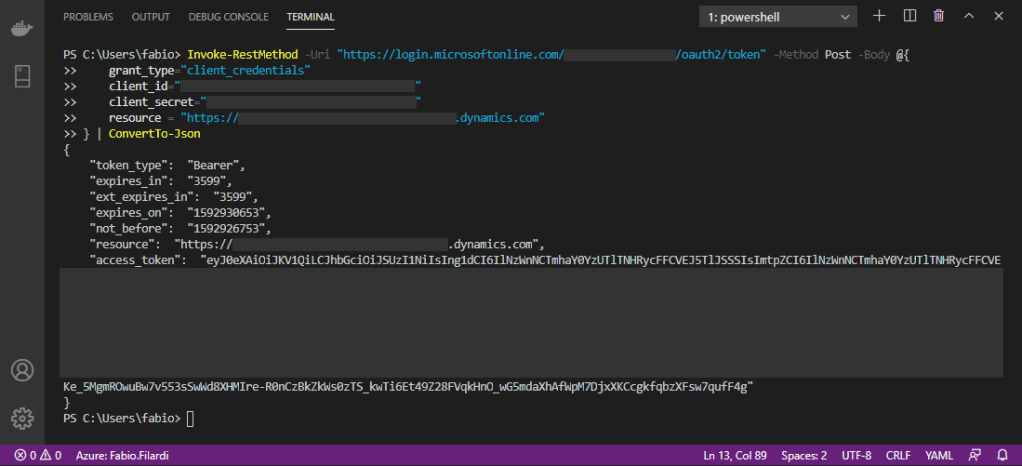The height and width of the screenshot is (466, 1022).
Task: Open the Manage gear icon
Action: [21, 417]
